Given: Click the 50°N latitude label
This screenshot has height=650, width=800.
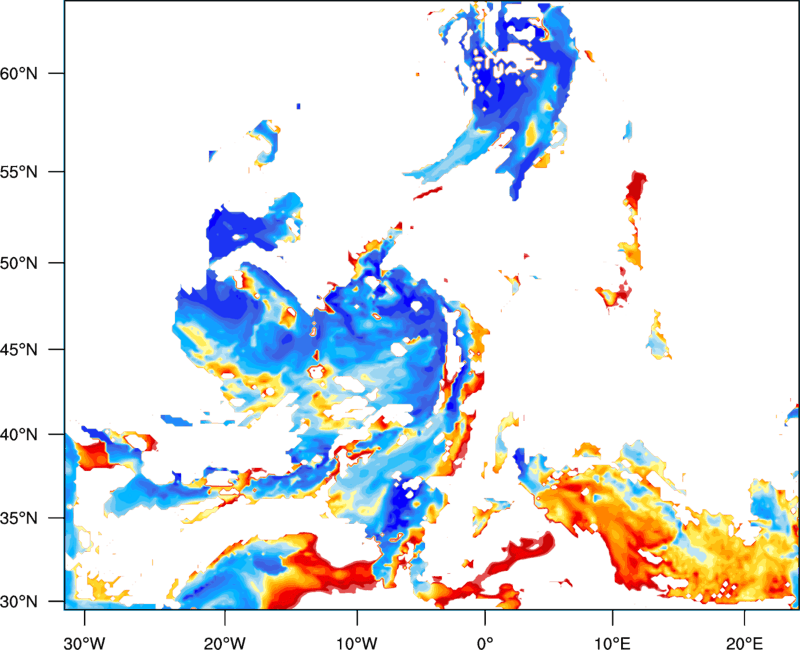Looking at the screenshot, I should pos(19,263).
